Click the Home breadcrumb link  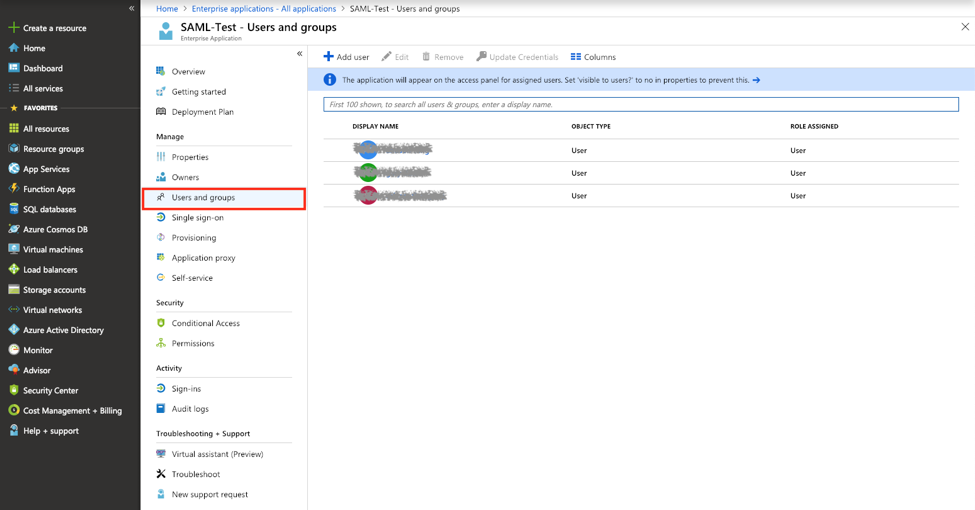167,9
